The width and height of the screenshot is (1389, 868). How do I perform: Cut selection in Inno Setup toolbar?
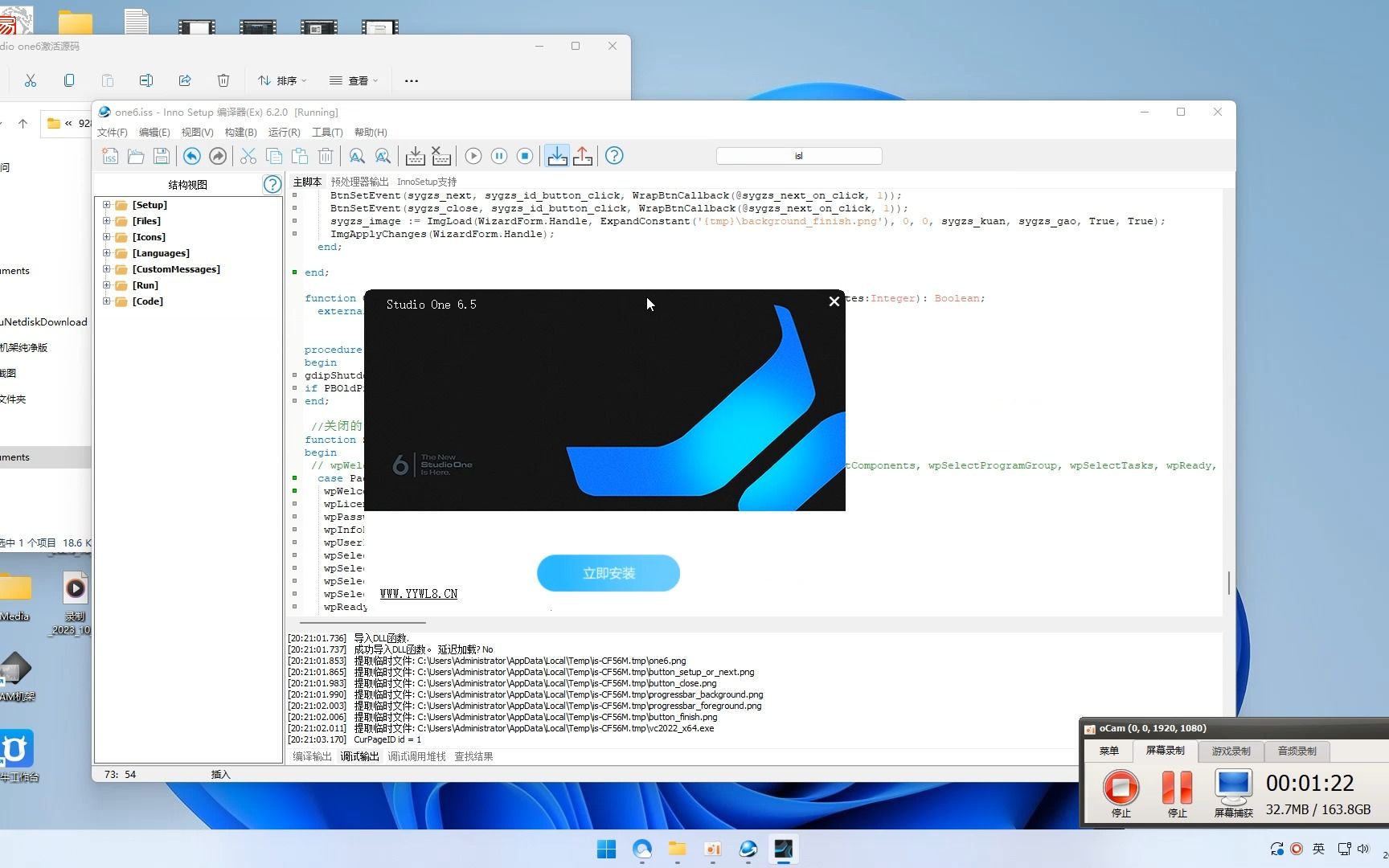click(248, 156)
